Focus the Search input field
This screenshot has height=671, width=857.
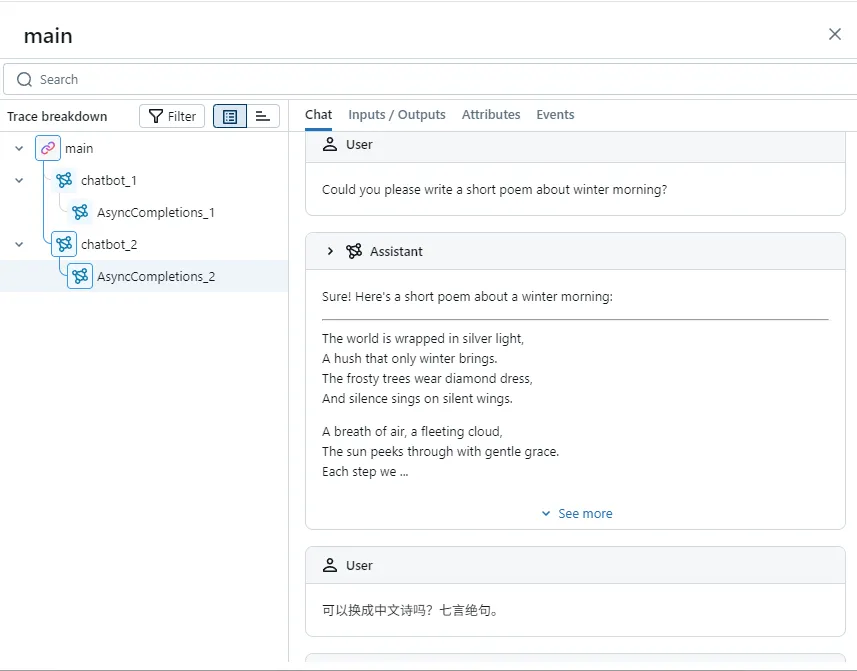(x=432, y=80)
